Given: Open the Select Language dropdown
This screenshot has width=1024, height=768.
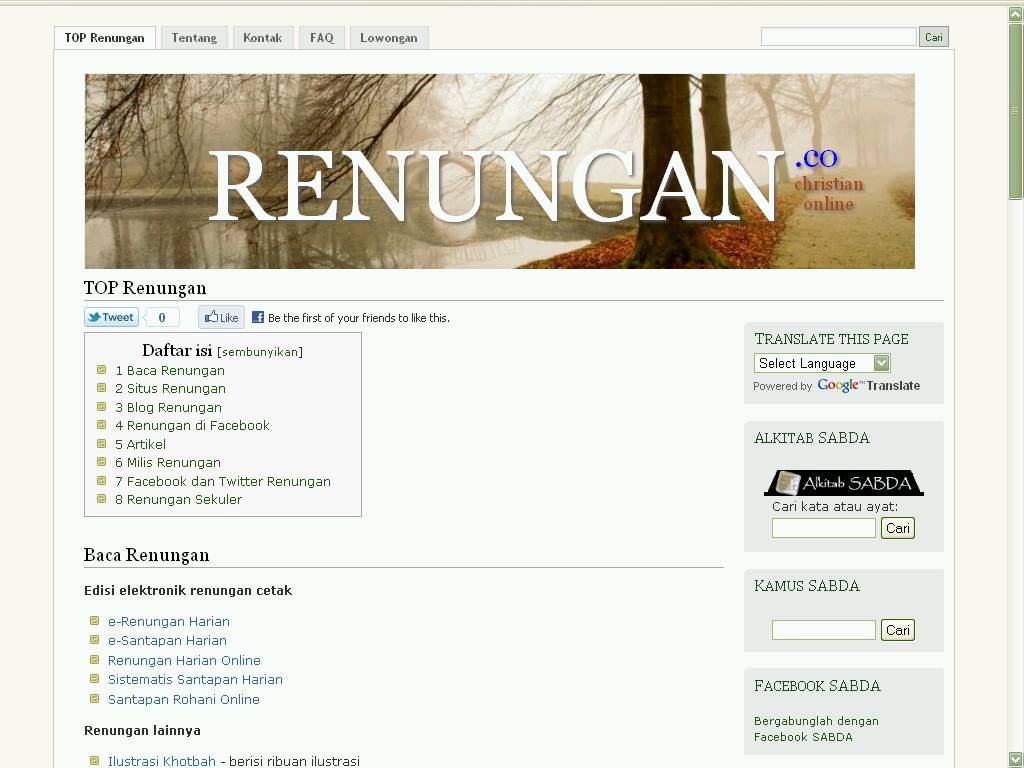Looking at the screenshot, I should [x=821, y=363].
